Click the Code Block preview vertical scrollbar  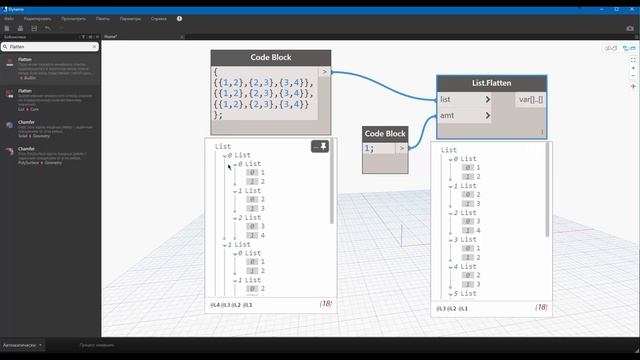tap(332, 182)
